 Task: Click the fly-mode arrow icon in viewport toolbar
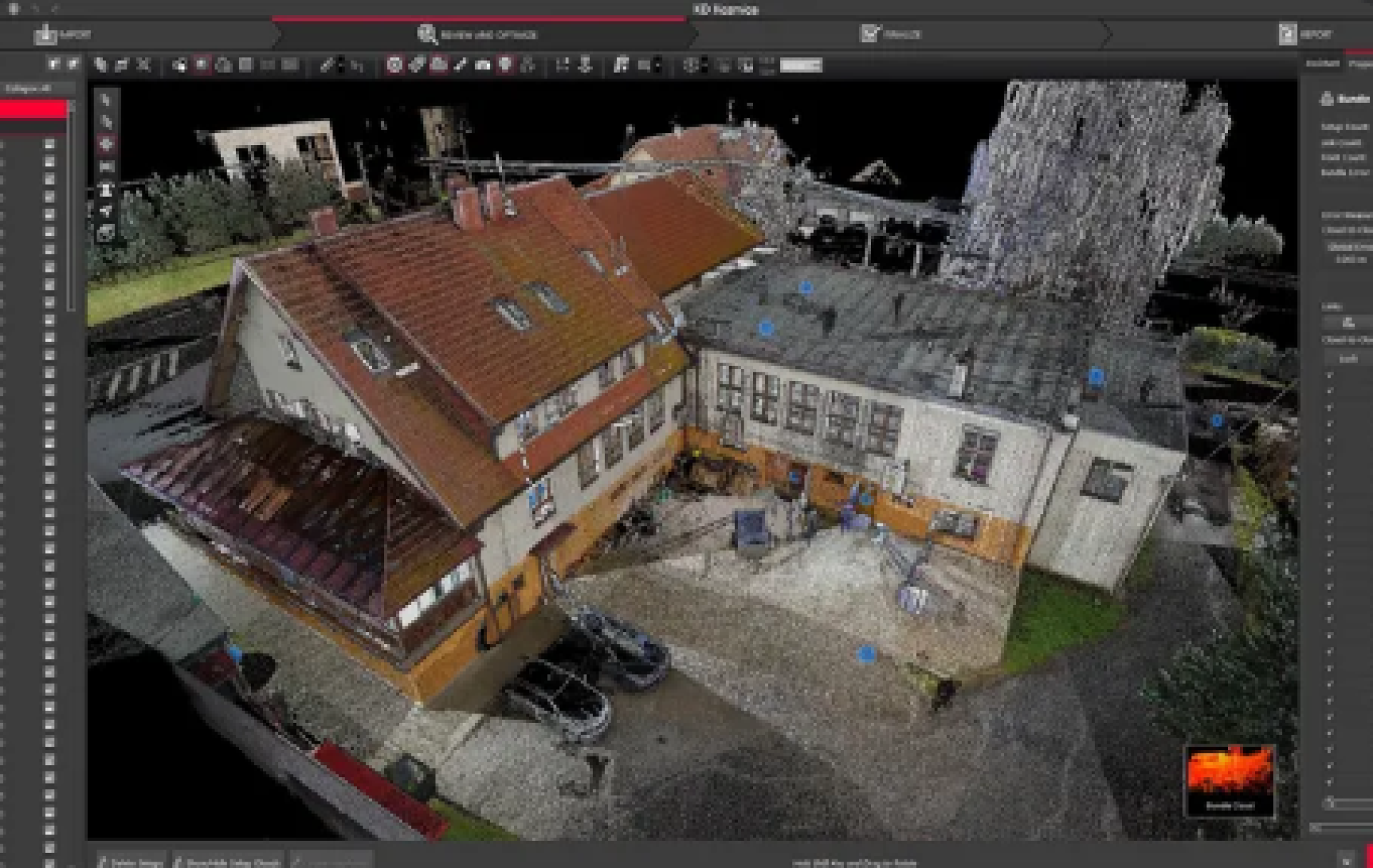(106, 211)
